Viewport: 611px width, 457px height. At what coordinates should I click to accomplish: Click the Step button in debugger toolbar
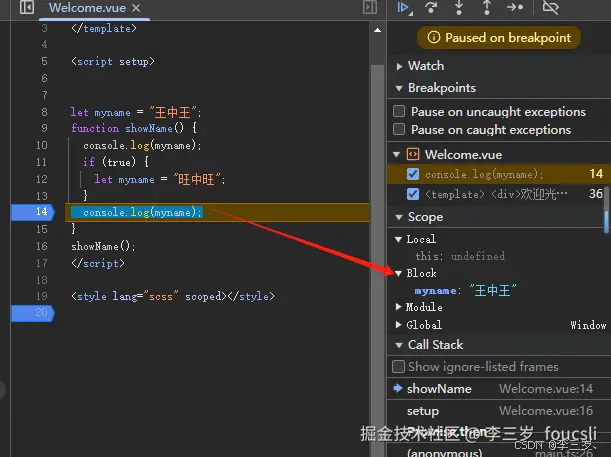tap(515, 7)
